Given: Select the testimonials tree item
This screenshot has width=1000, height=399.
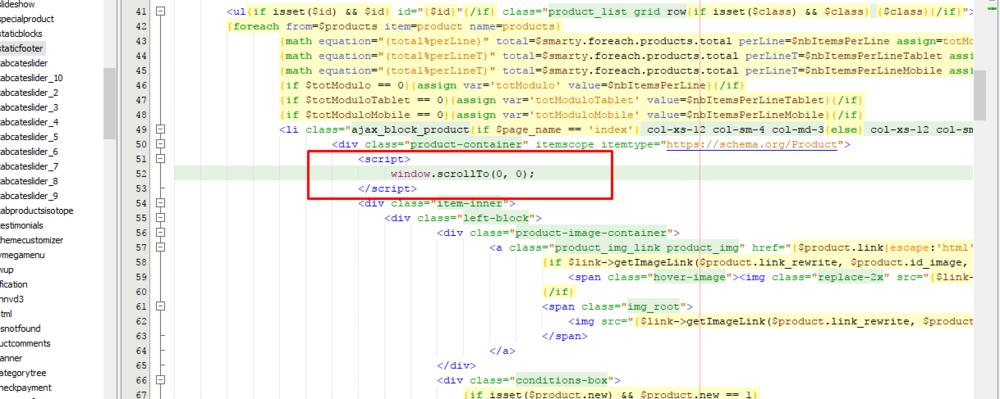Looking at the screenshot, I should pyautogui.click(x=22, y=225).
